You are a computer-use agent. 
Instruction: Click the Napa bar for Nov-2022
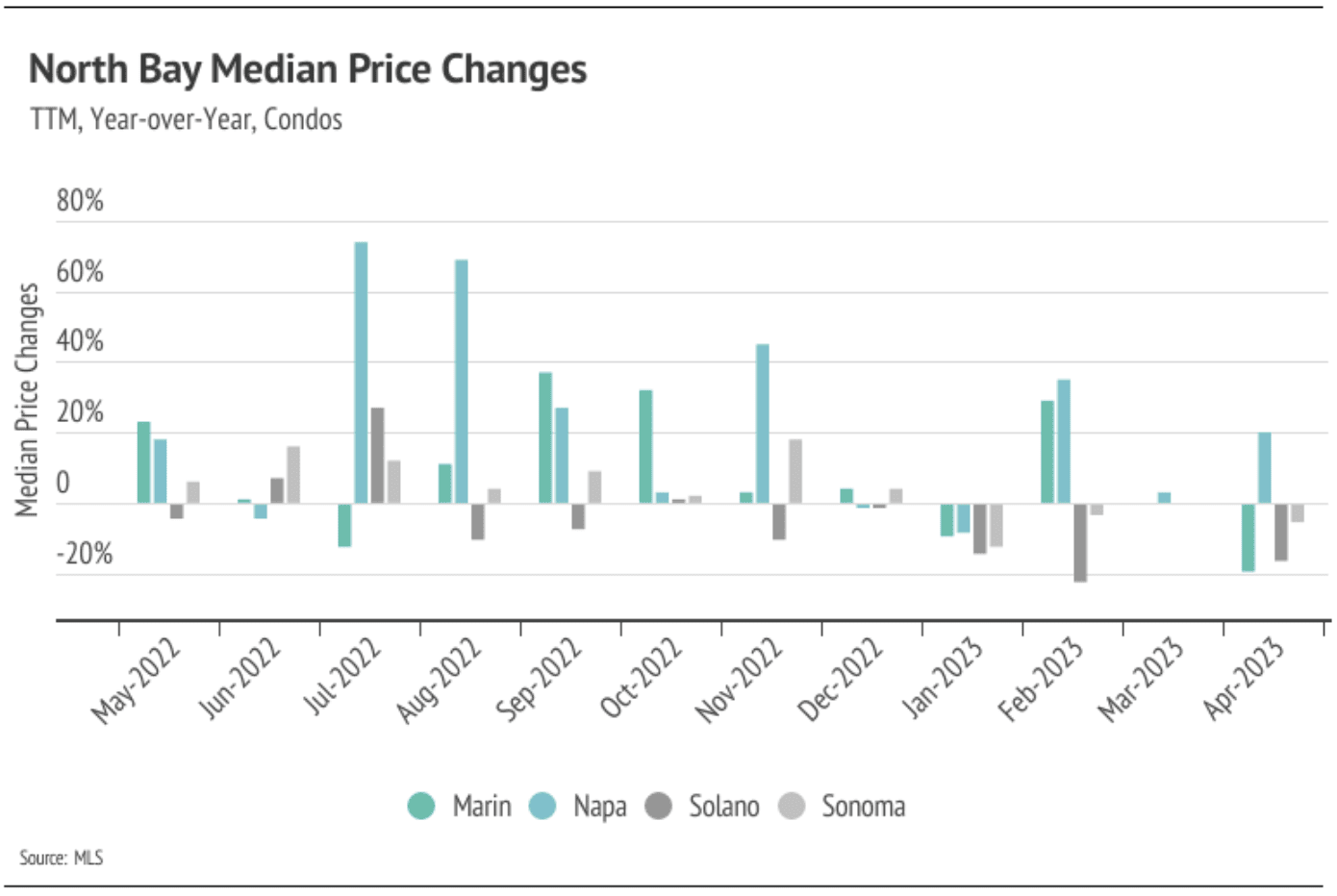click(x=763, y=423)
